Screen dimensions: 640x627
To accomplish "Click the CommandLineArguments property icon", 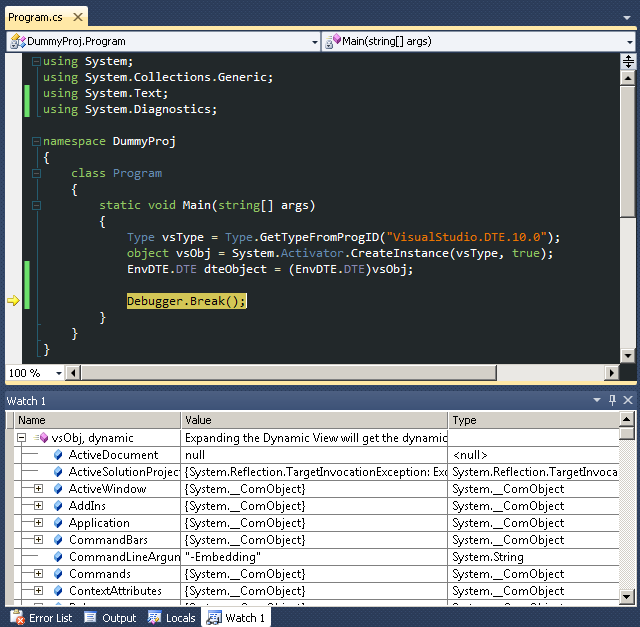I will (x=58, y=557).
